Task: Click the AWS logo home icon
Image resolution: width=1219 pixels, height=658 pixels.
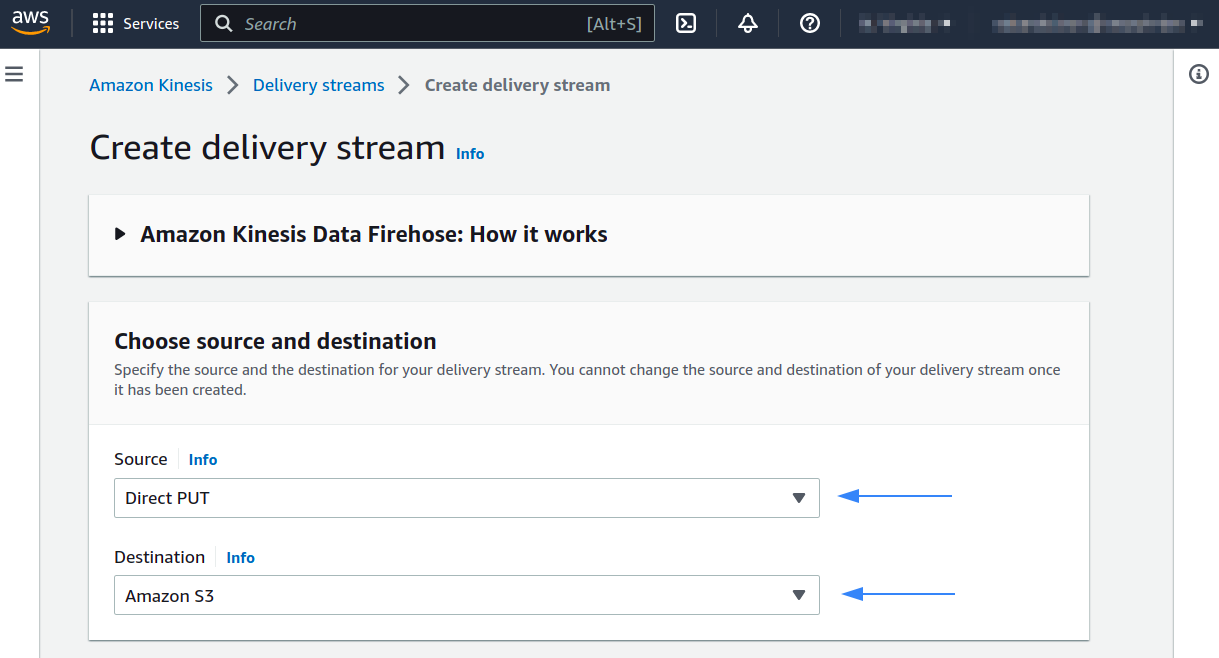Action: 31,23
